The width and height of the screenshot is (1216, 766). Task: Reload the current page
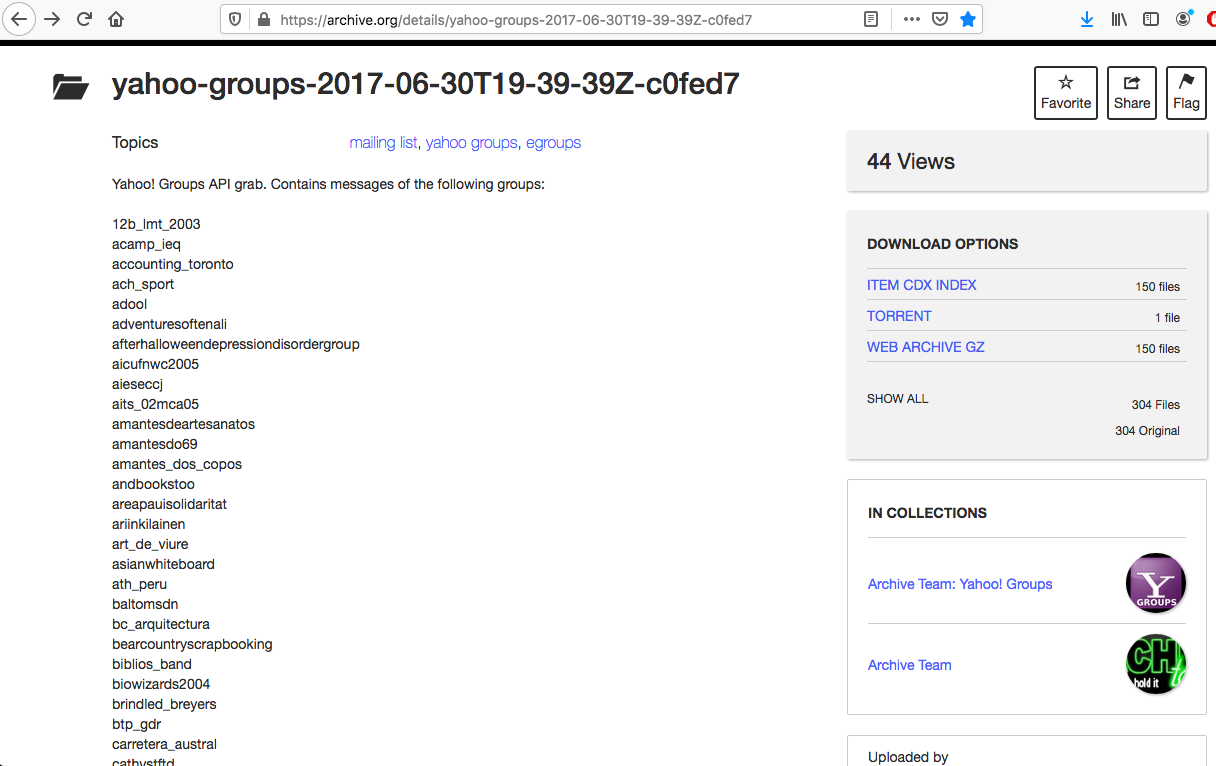point(84,19)
